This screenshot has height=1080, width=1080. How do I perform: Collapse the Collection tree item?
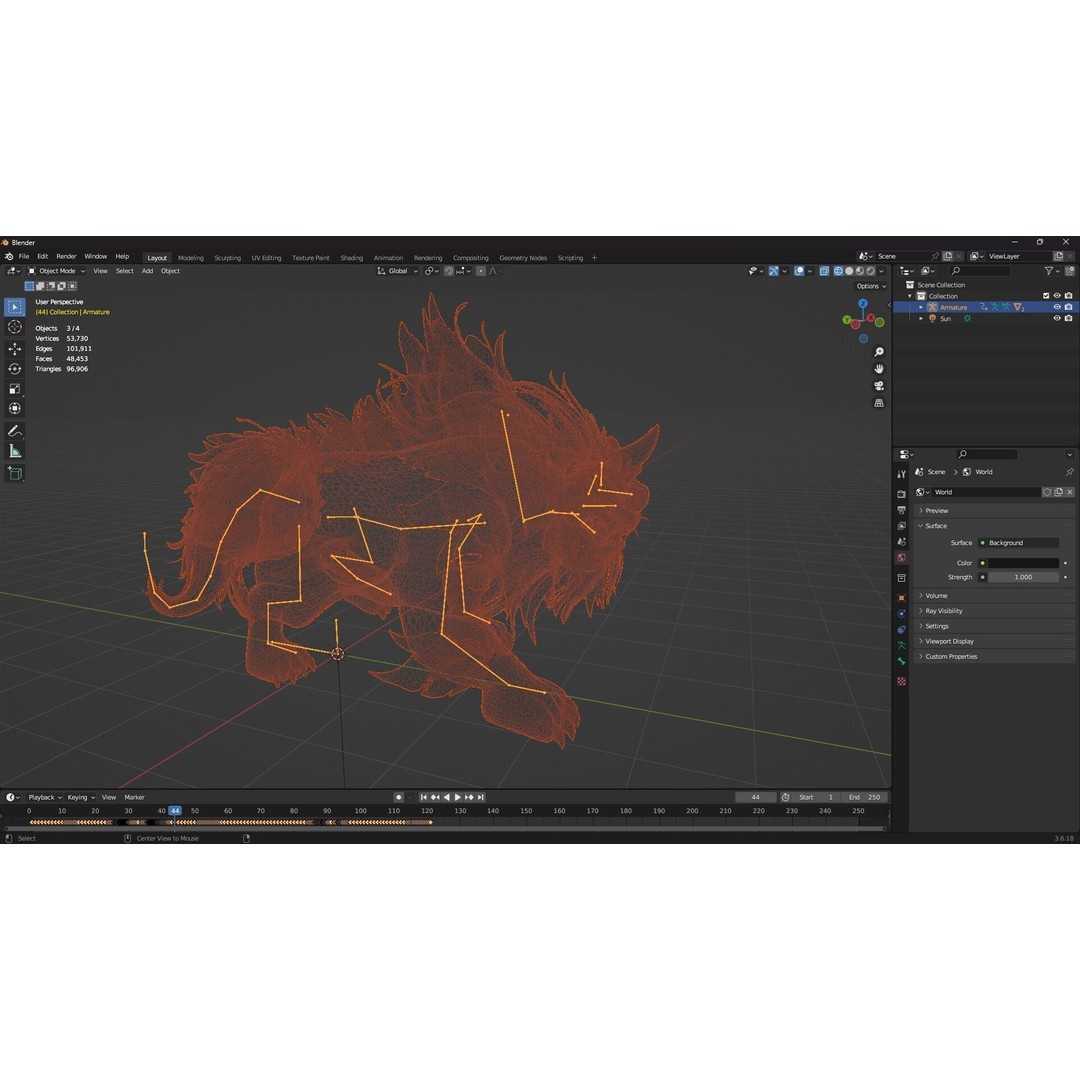point(910,296)
